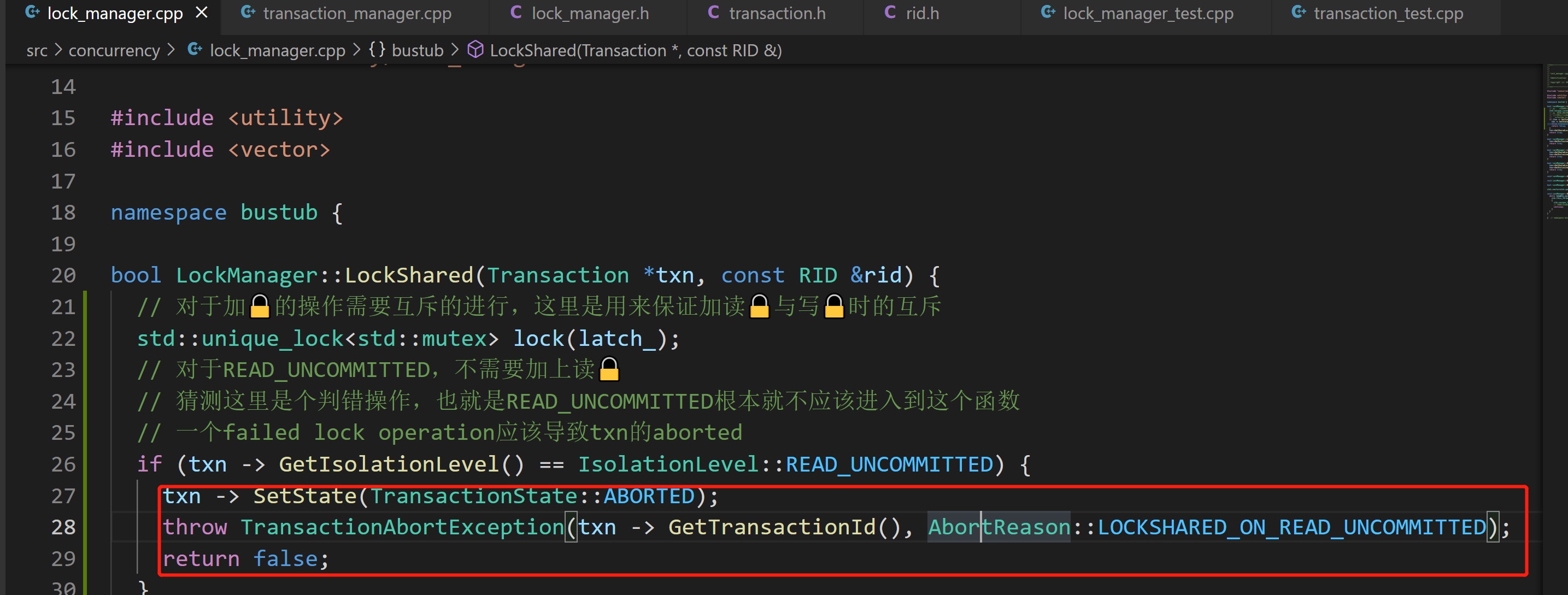This screenshot has height=595, width=1568.
Task: Open the src breadcrumb folder
Action: tap(37, 50)
